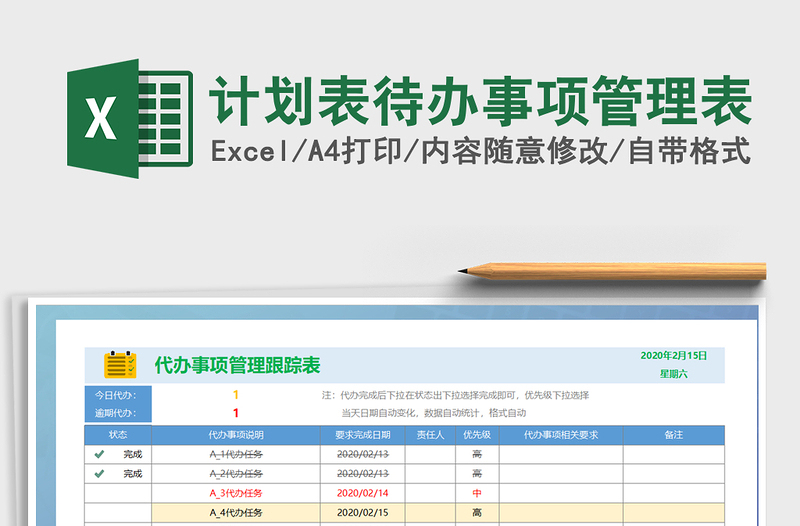The width and height of the screenshot is (800, 526).
Task: Select the 今日代办 label cell
Action: pos(118,395)
